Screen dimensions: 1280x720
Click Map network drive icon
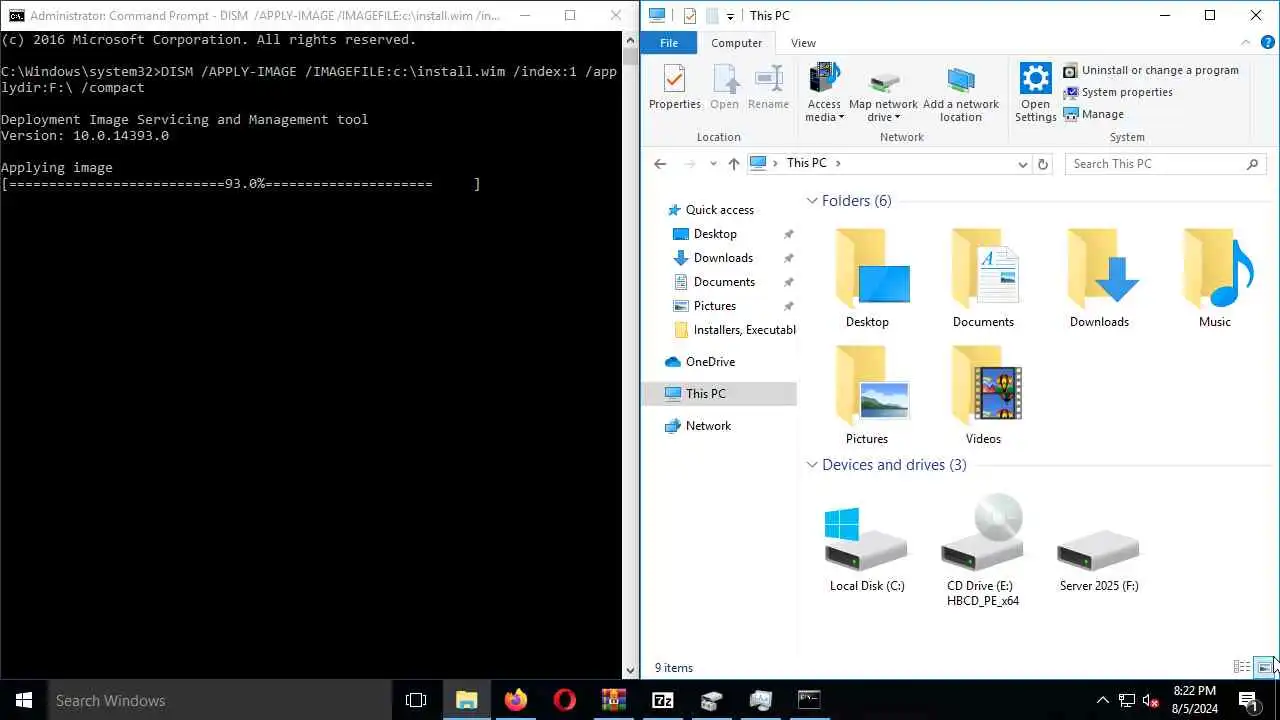click(883, 92)
